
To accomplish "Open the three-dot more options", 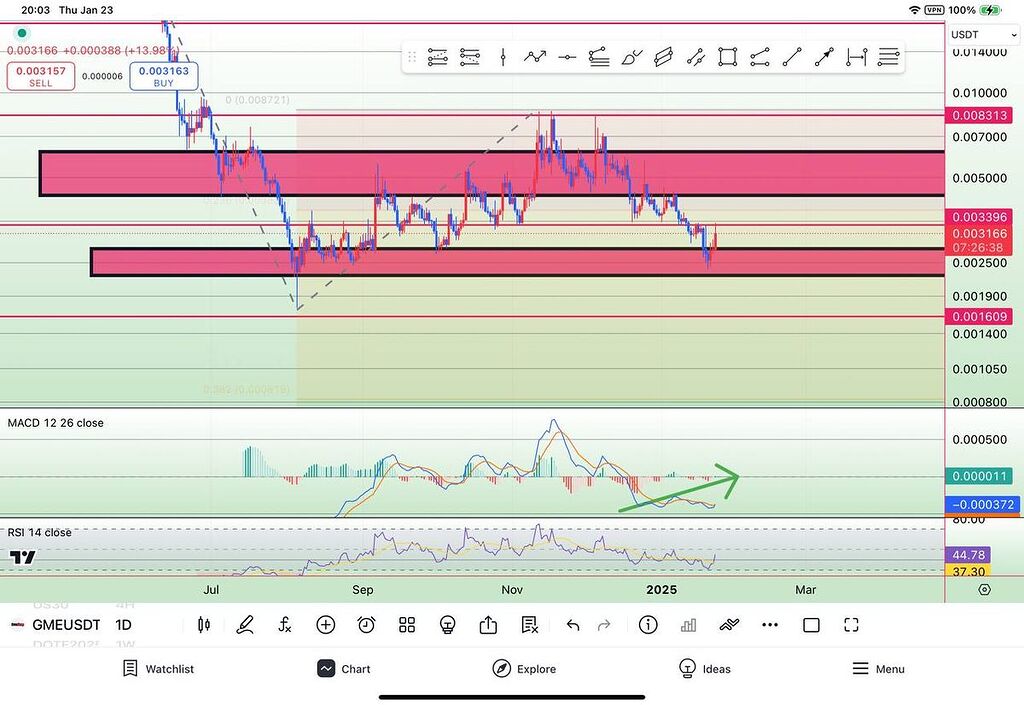I will click(x=770, y=625).
